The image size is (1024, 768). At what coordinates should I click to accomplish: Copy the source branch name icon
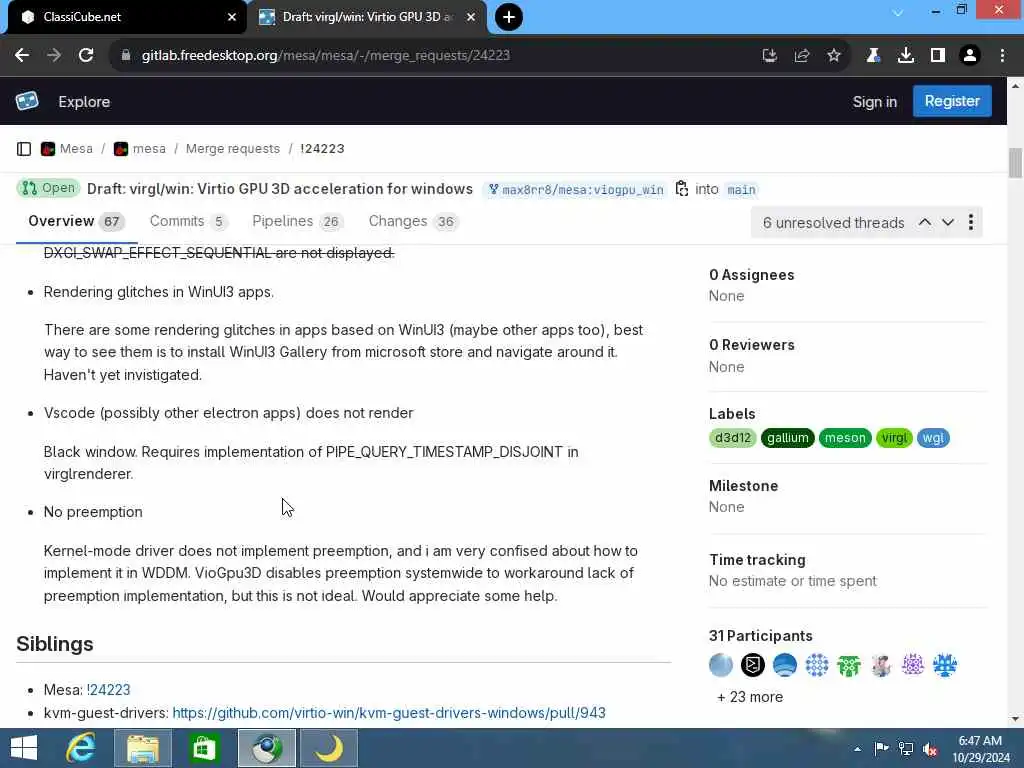pyautogui.click(x=682, y=189)
